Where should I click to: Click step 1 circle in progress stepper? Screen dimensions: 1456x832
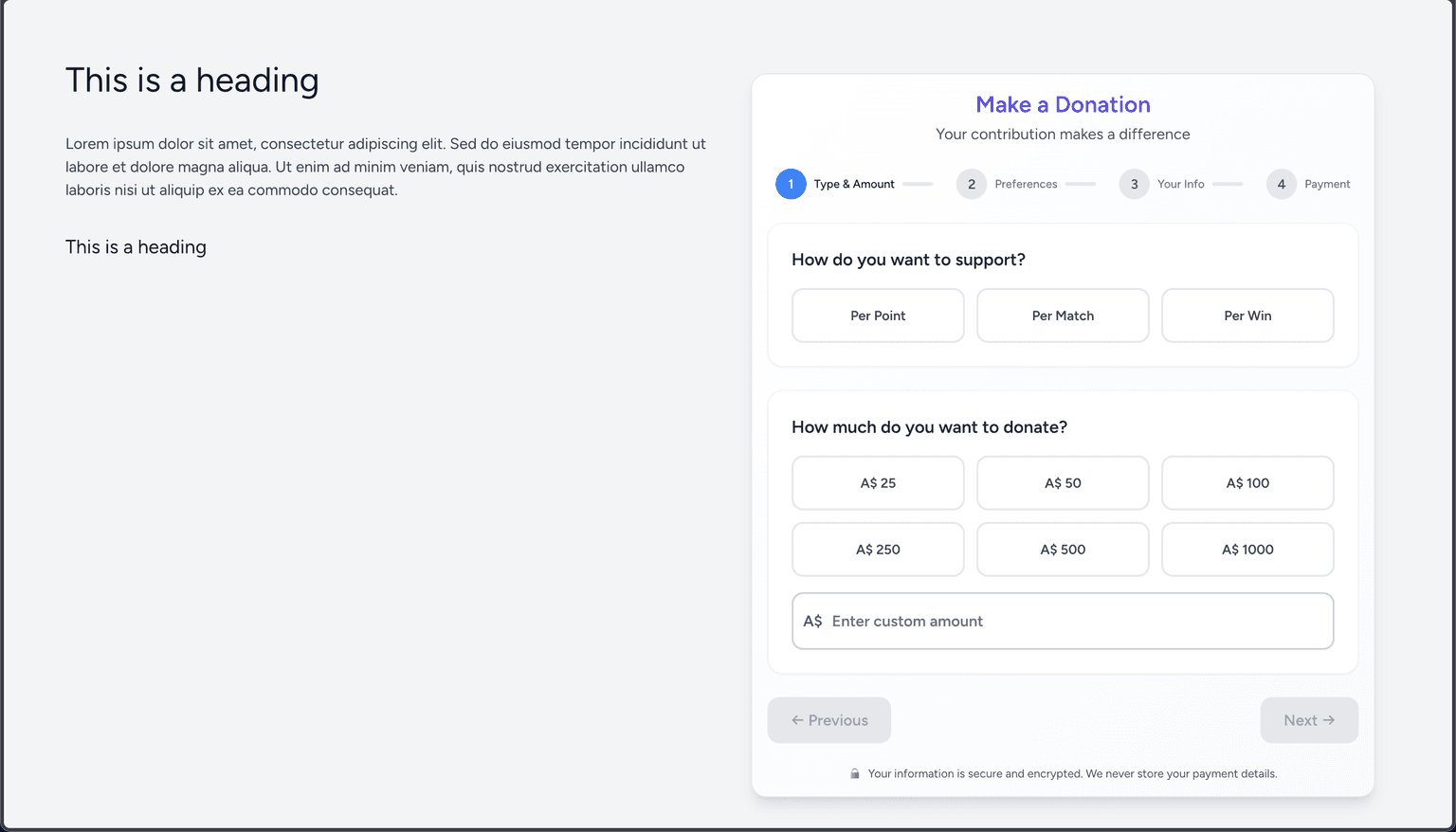click(x=791, y=184)
